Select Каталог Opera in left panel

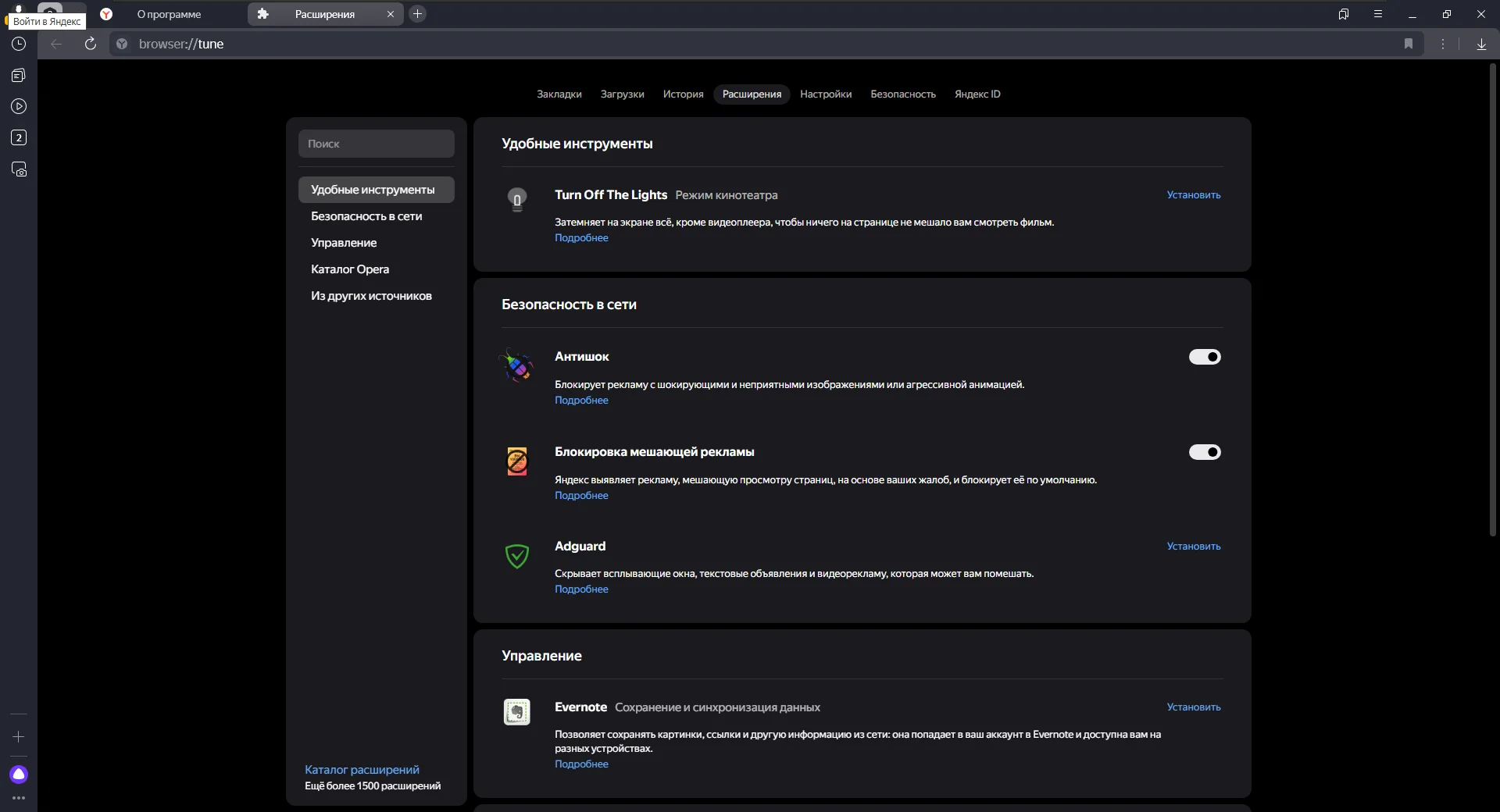350,269
